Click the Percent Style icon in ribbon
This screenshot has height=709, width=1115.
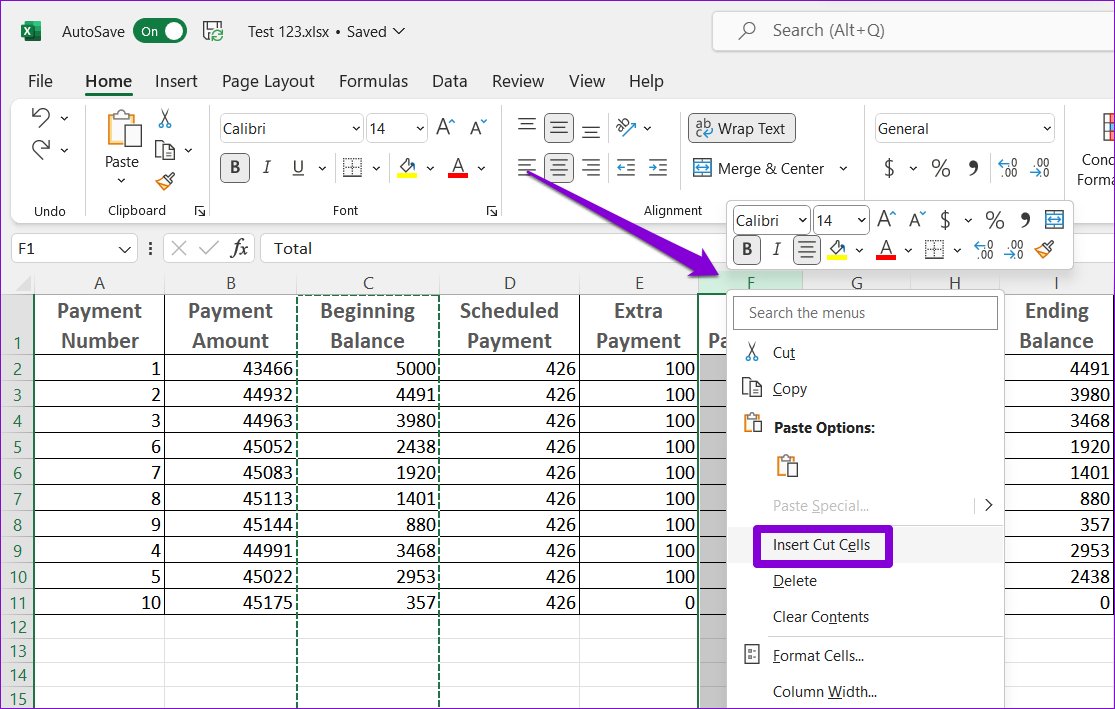[x=940, y=168]
